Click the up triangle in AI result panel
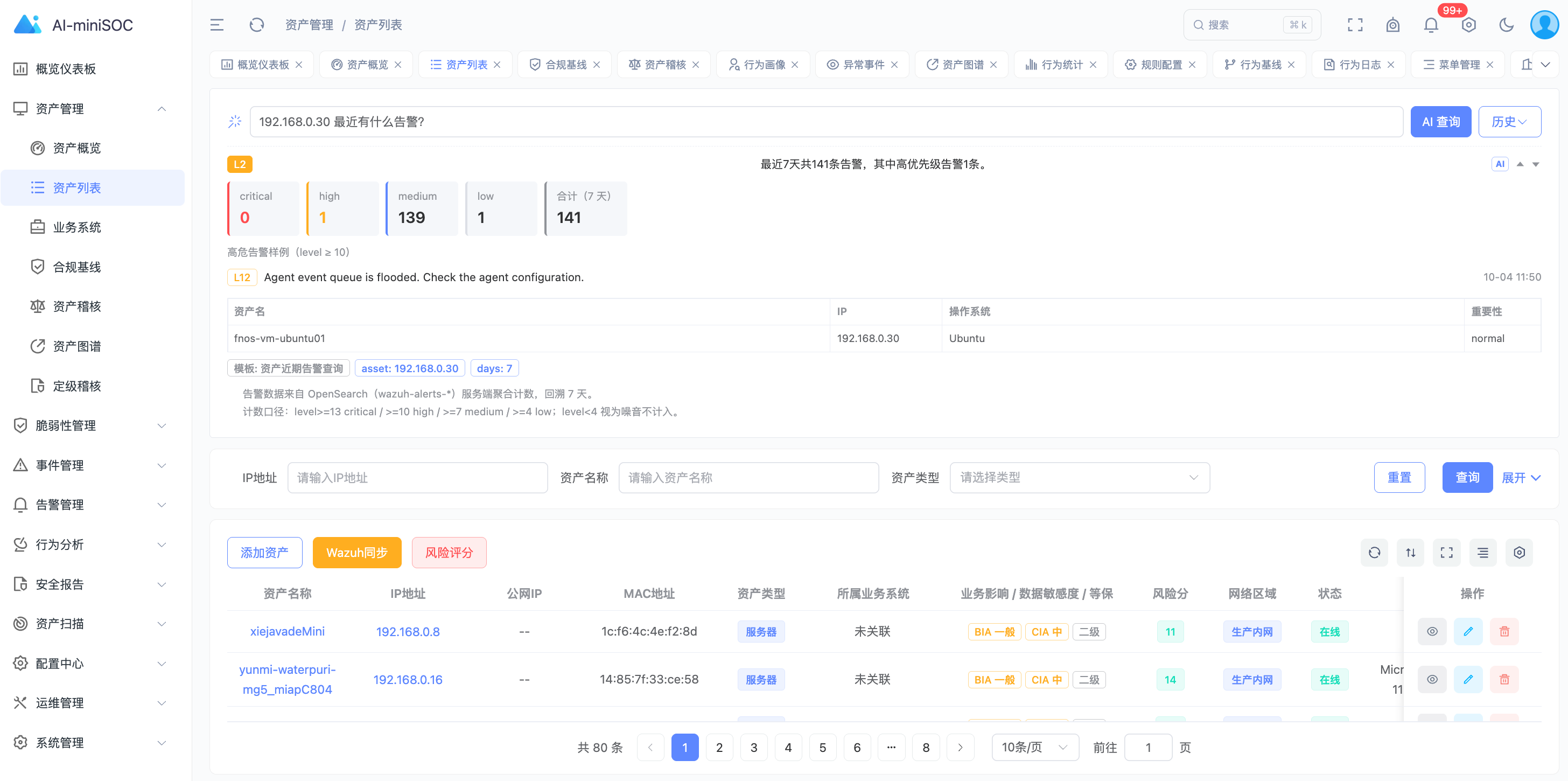The image size is (1568, 781). 1520,164
